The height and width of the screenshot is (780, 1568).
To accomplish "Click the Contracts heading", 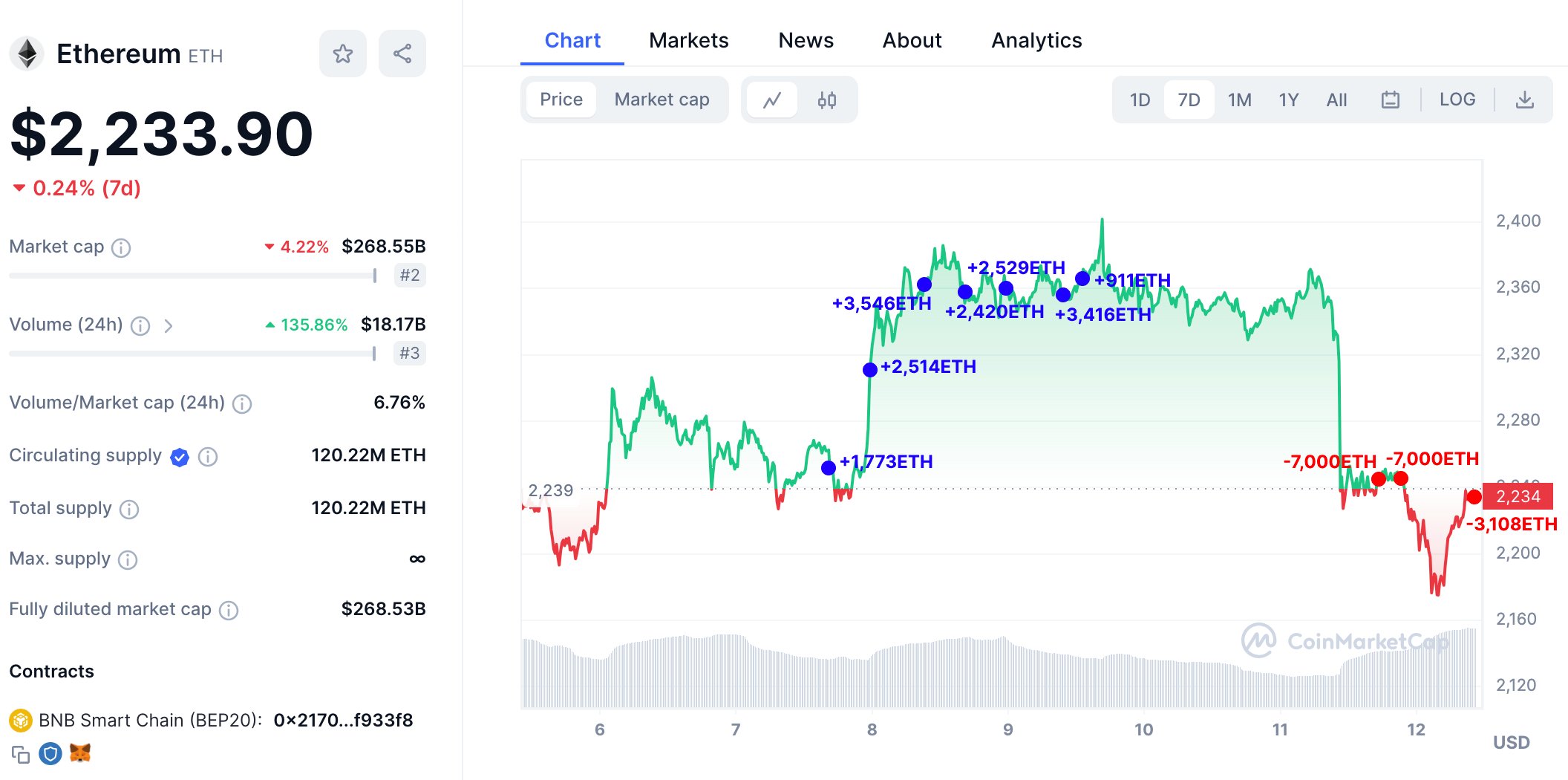I will (x=51, y=671).
